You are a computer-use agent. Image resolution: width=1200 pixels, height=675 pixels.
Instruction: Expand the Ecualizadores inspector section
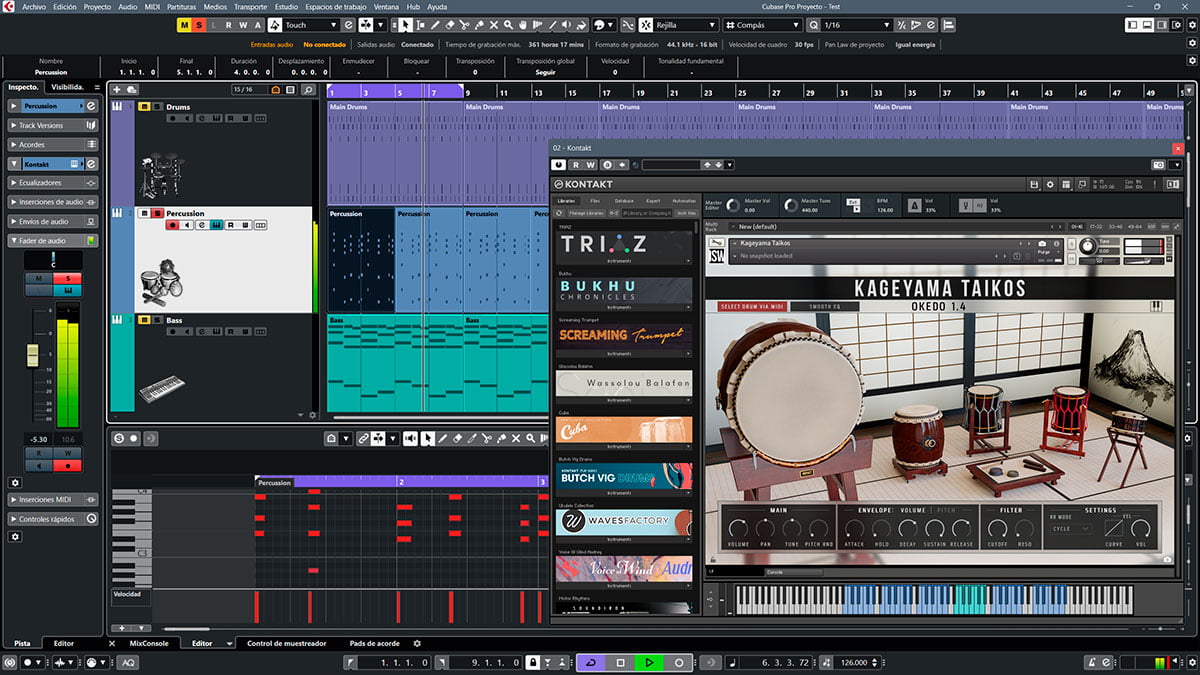53,183
